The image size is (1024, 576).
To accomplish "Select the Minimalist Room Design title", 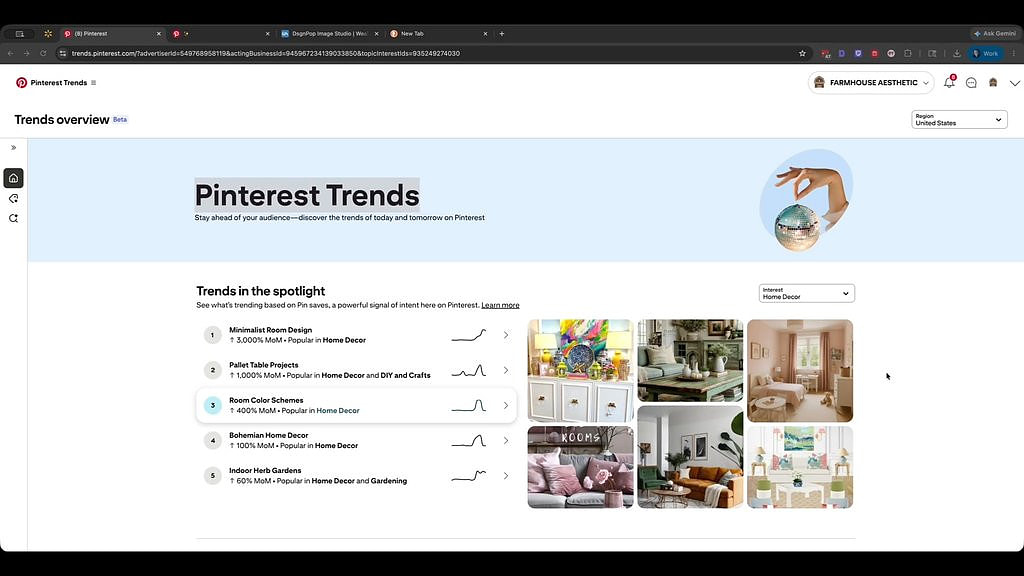I will pyautogui.click(x=270, y=330).
